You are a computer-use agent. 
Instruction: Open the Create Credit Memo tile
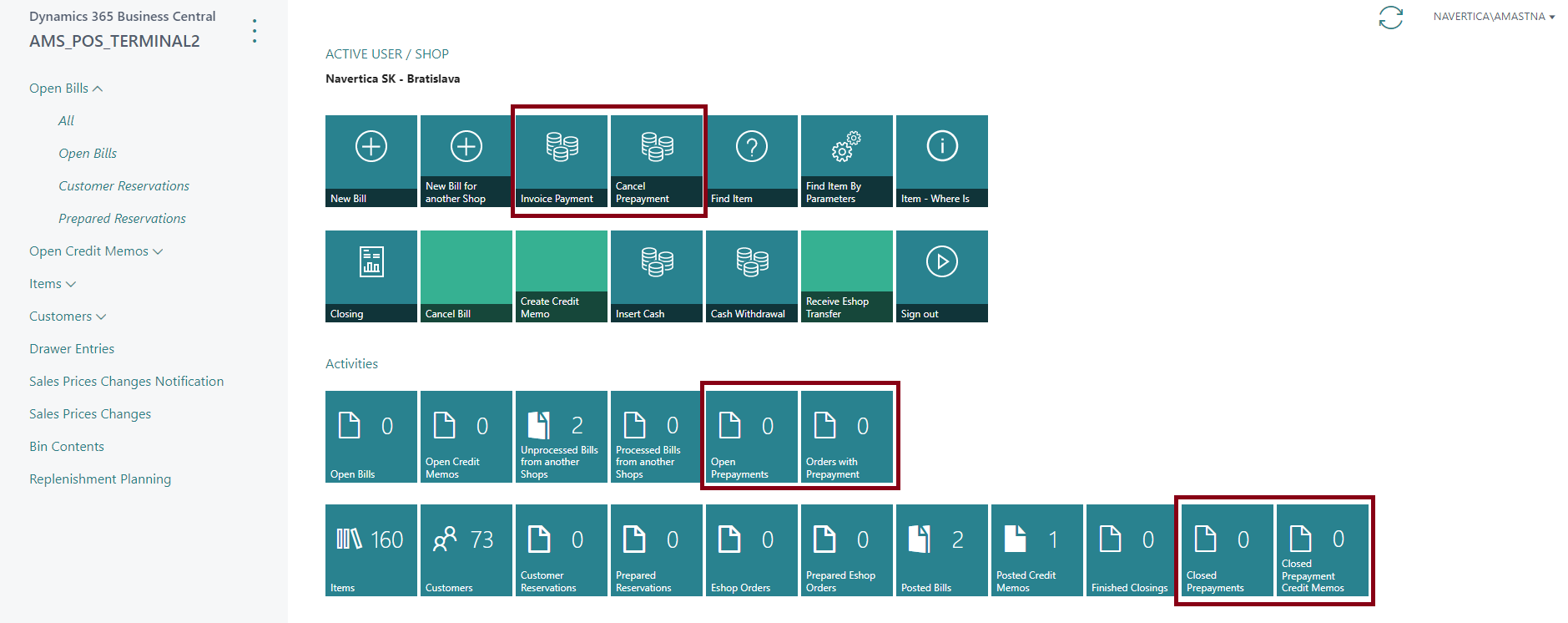click(562, 276)
